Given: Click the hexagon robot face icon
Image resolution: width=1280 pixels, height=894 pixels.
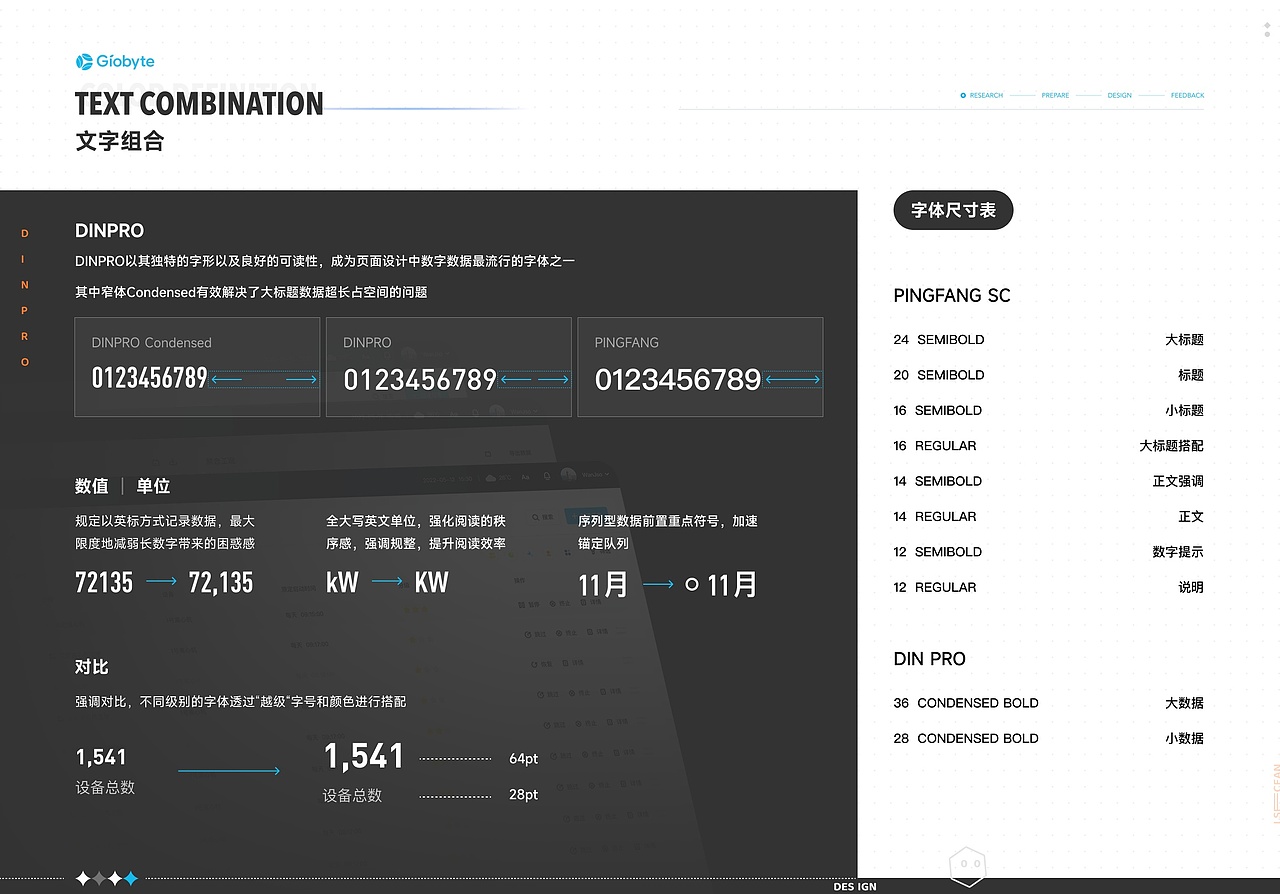Looking at the screenshot, I should coord(967,867).
